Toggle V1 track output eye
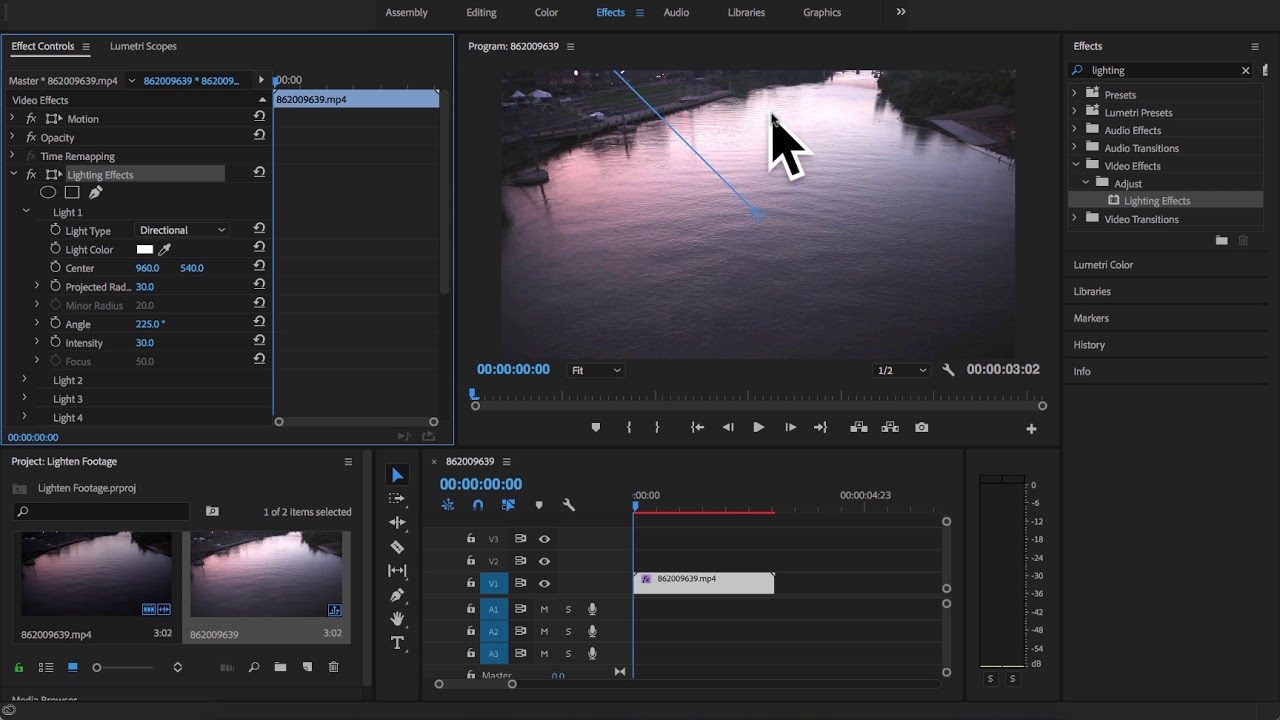This screenshot has height=720, width=1280. coord(544,583)
